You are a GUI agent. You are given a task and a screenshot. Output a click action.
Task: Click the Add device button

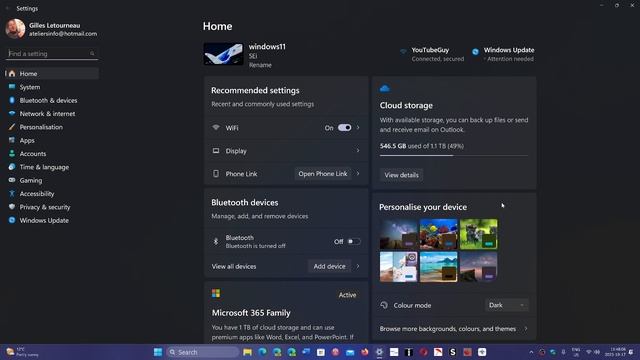pos(329,266)
